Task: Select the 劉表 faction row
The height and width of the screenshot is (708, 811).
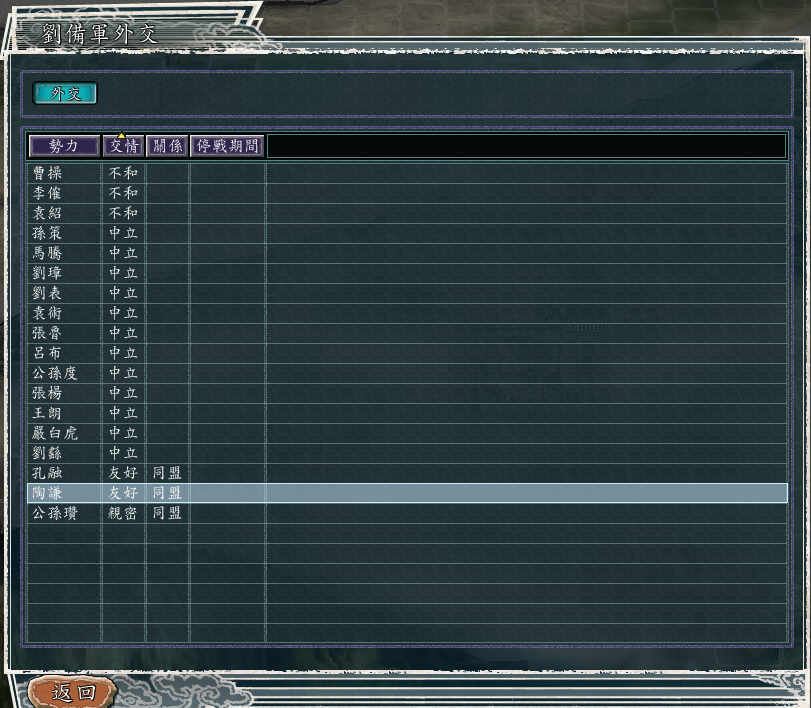Action: tap(407, 293)
